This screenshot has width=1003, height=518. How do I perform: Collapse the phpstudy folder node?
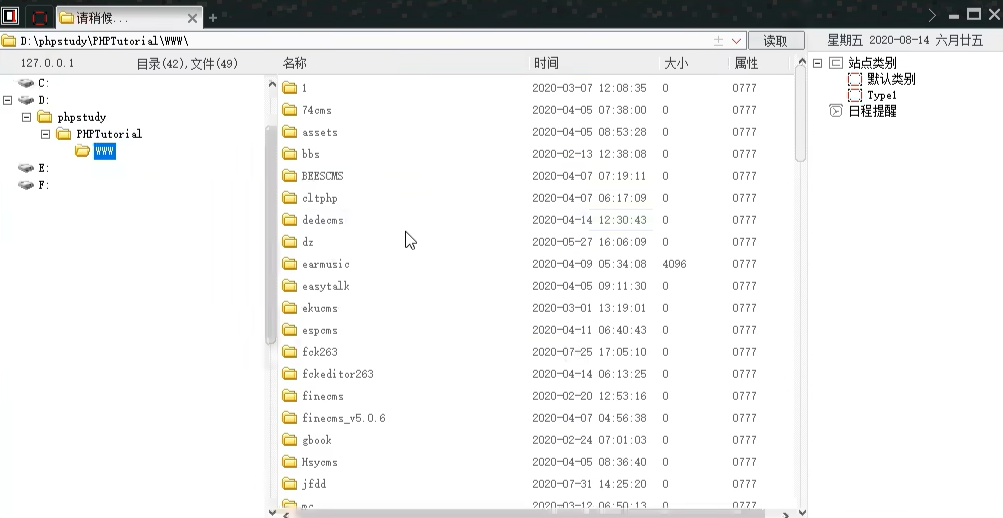tap(26, 117)
